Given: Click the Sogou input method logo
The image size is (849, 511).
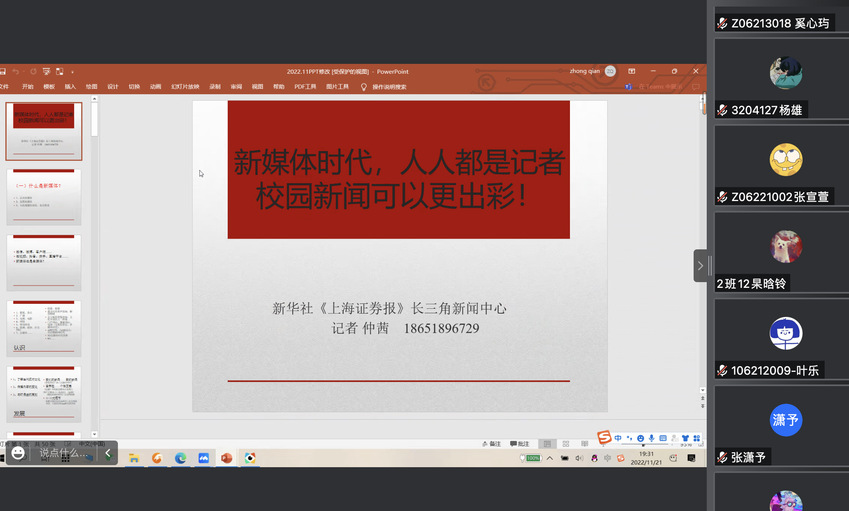Looking at the screenshot, I should coord(604,437).
